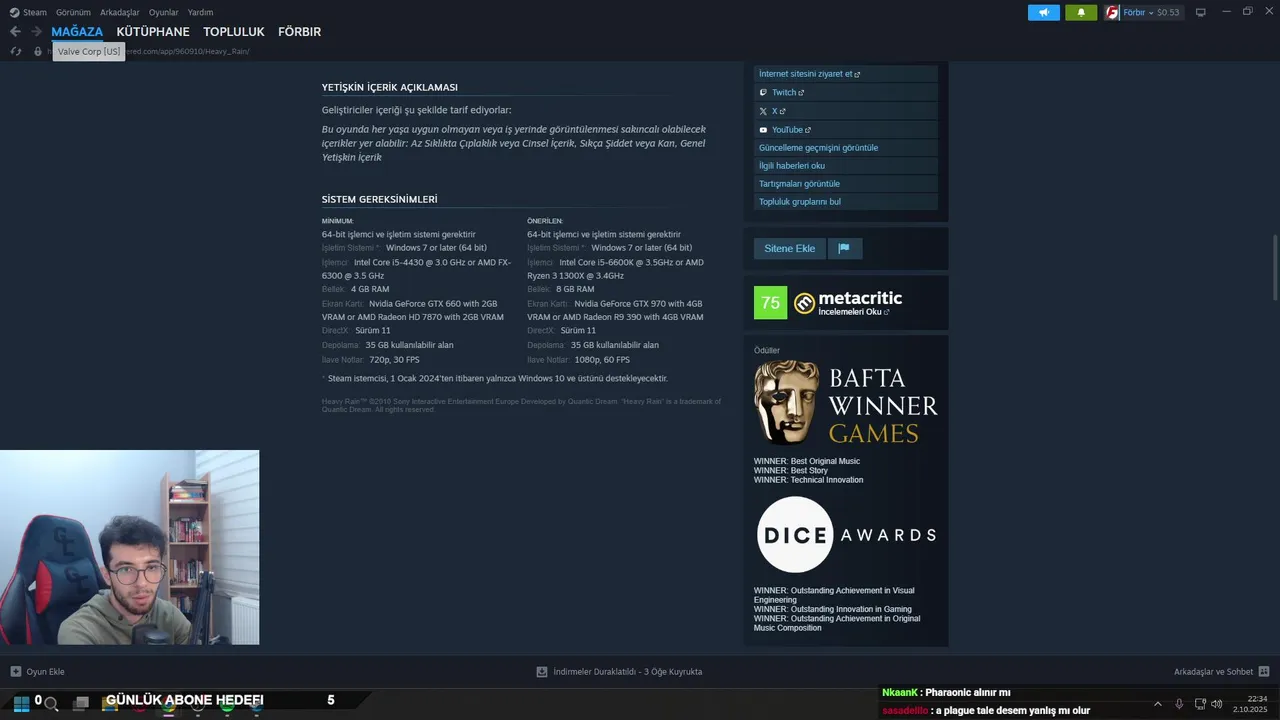Switch to the MAĞAZA tab

77,32
